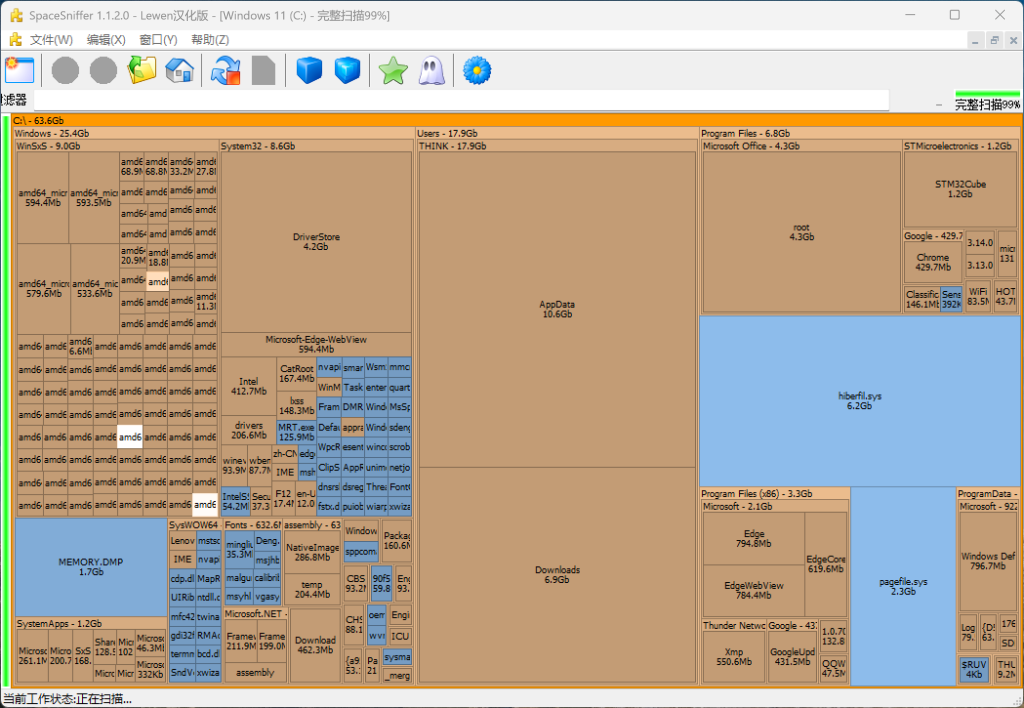Viewport: 1024px width, 708px height.
Task: Click inside the filter text field
Action: pyautogui.click(x=460, y=100)
